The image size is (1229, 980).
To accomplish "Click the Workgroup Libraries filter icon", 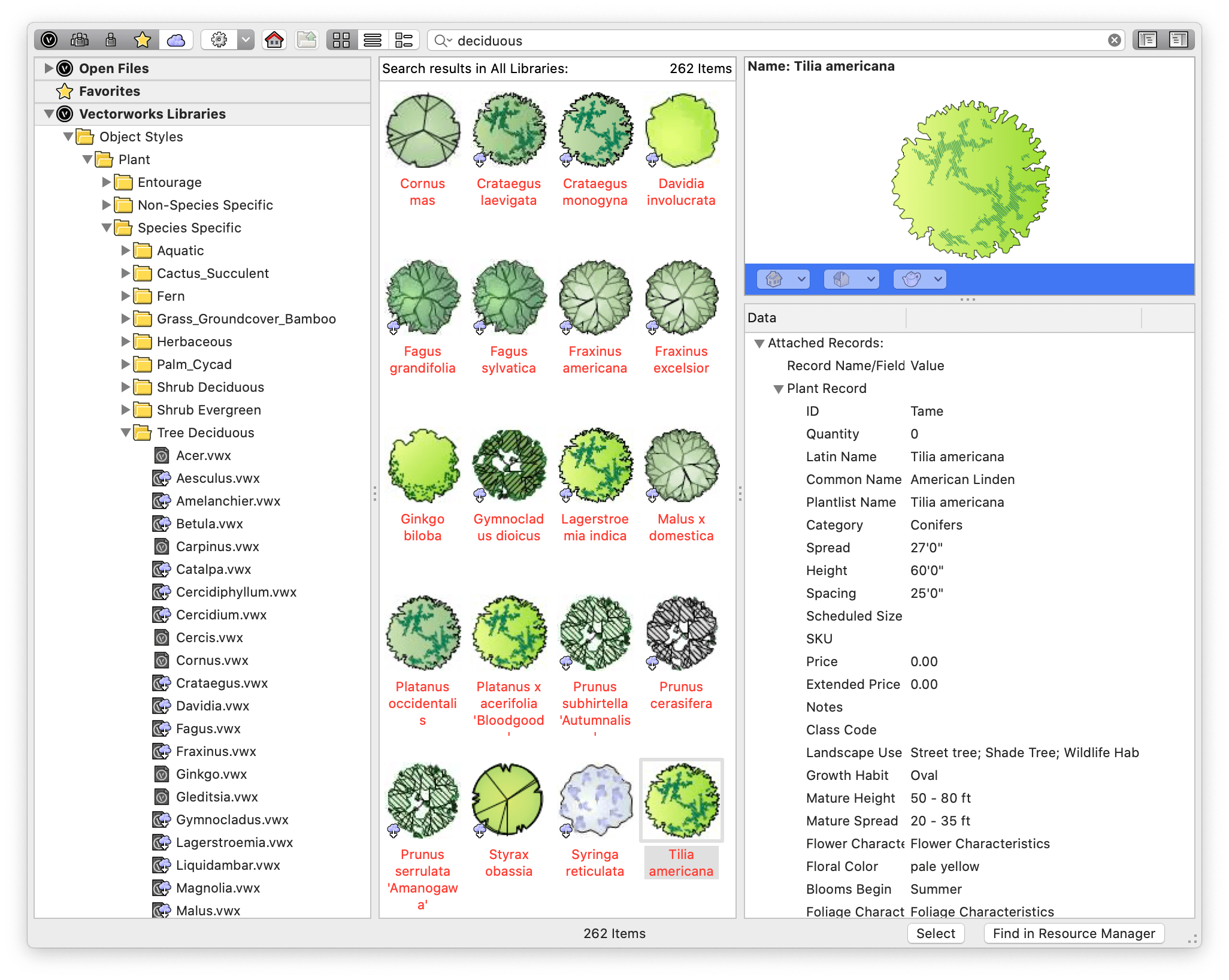I will click(x=80, y=40).
